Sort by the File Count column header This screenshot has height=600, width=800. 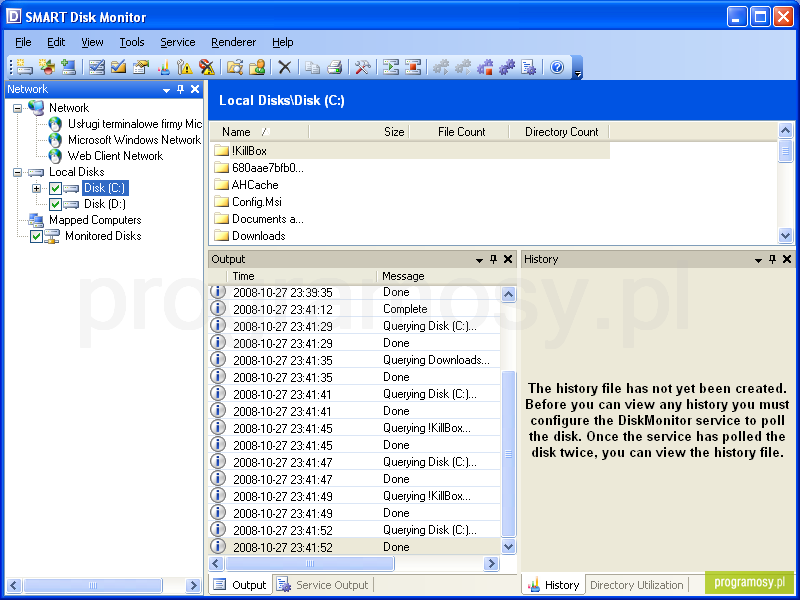point(459,132)
